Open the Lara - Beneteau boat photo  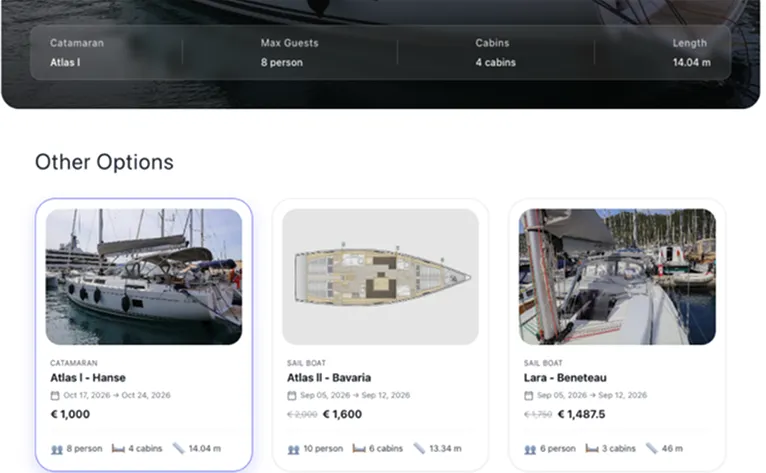pos(617,277)
